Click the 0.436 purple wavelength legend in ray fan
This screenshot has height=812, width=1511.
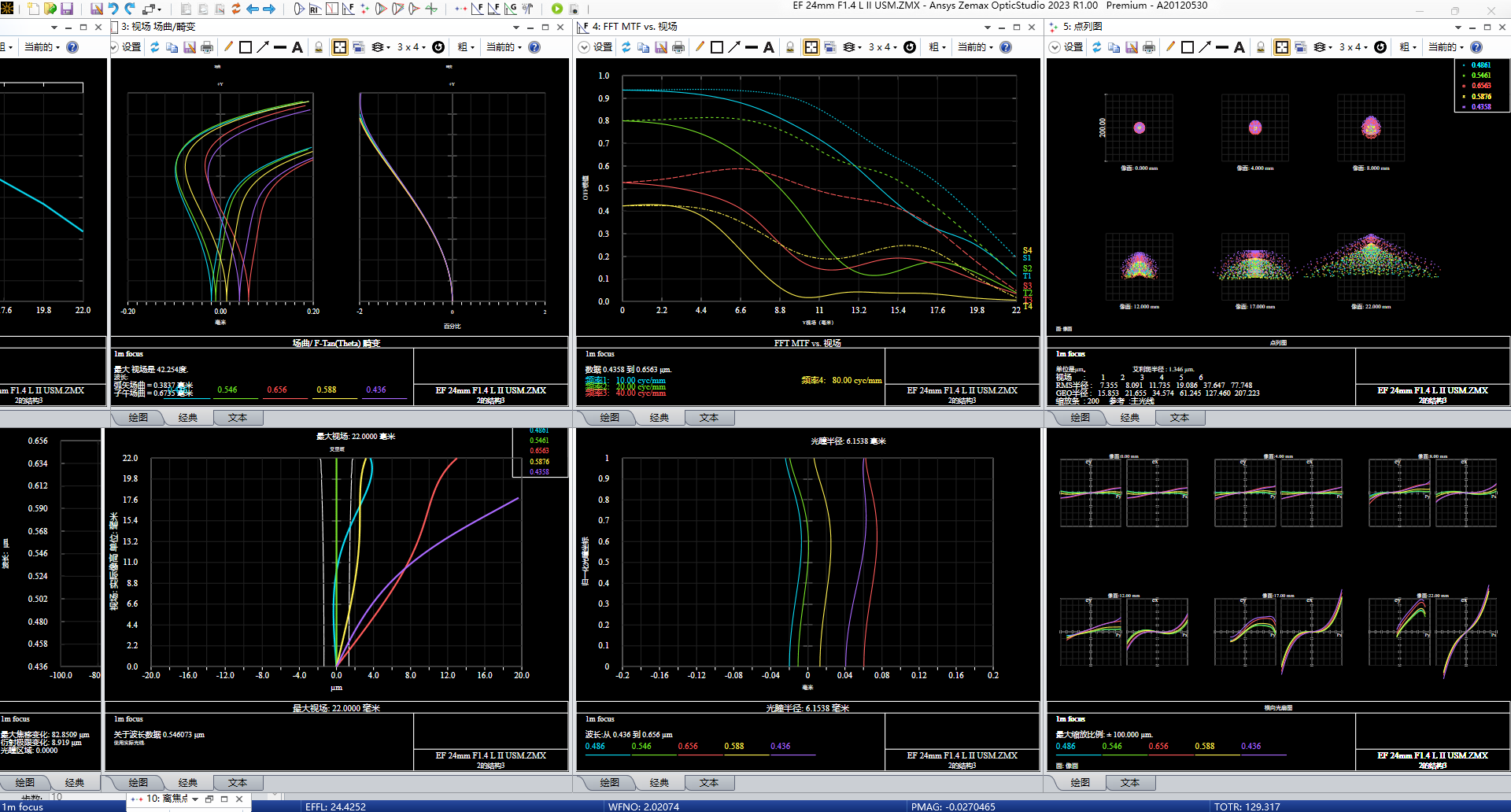point(1251,747)
